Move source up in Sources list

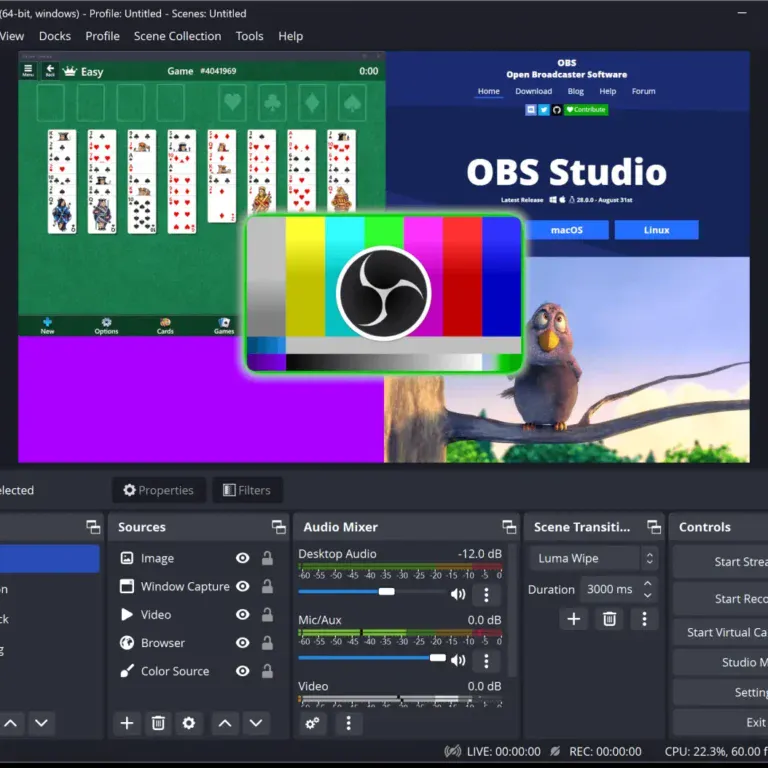[x=225, y=723]
